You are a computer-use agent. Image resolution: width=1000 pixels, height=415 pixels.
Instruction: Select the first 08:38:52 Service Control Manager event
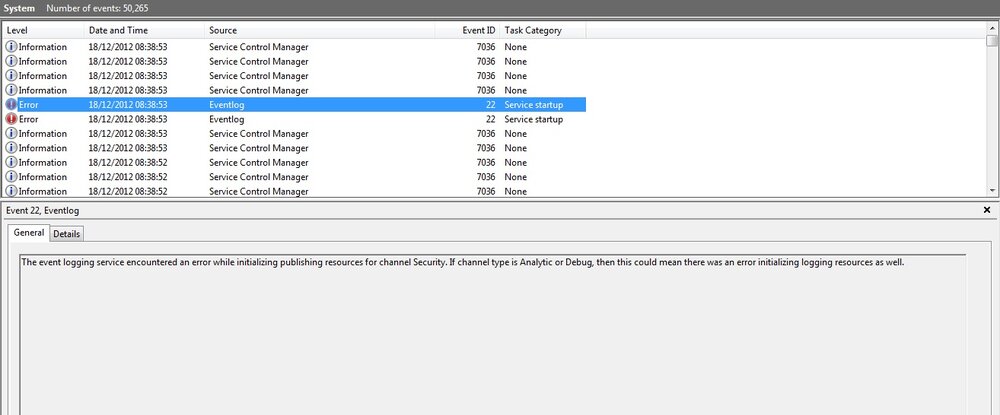tap(294, 163)
